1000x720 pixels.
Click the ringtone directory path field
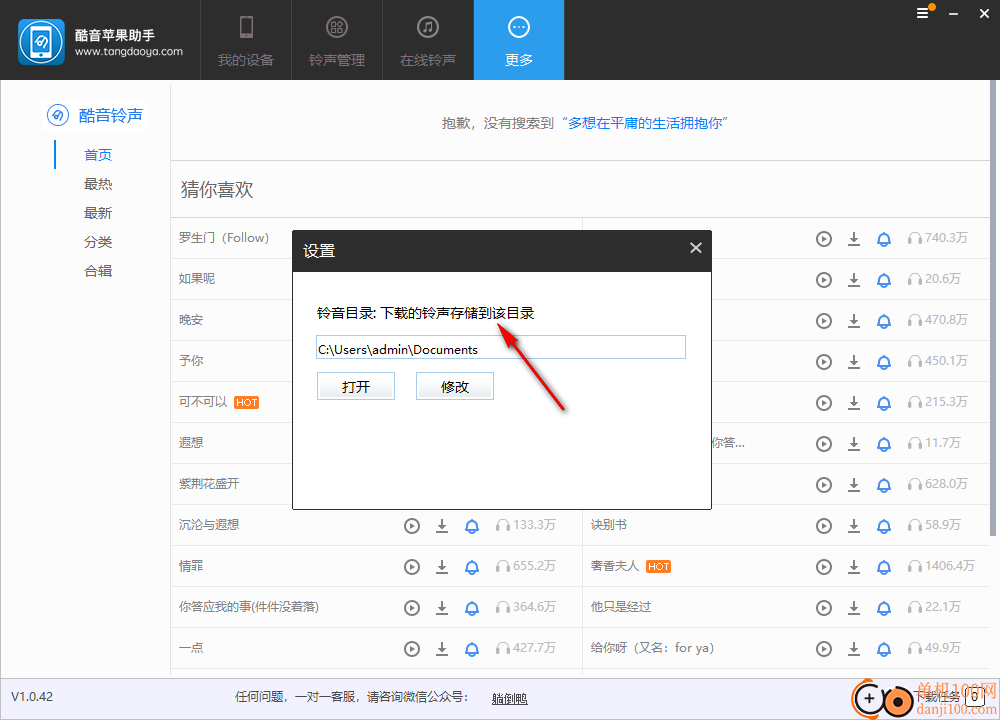coord(501,348)
